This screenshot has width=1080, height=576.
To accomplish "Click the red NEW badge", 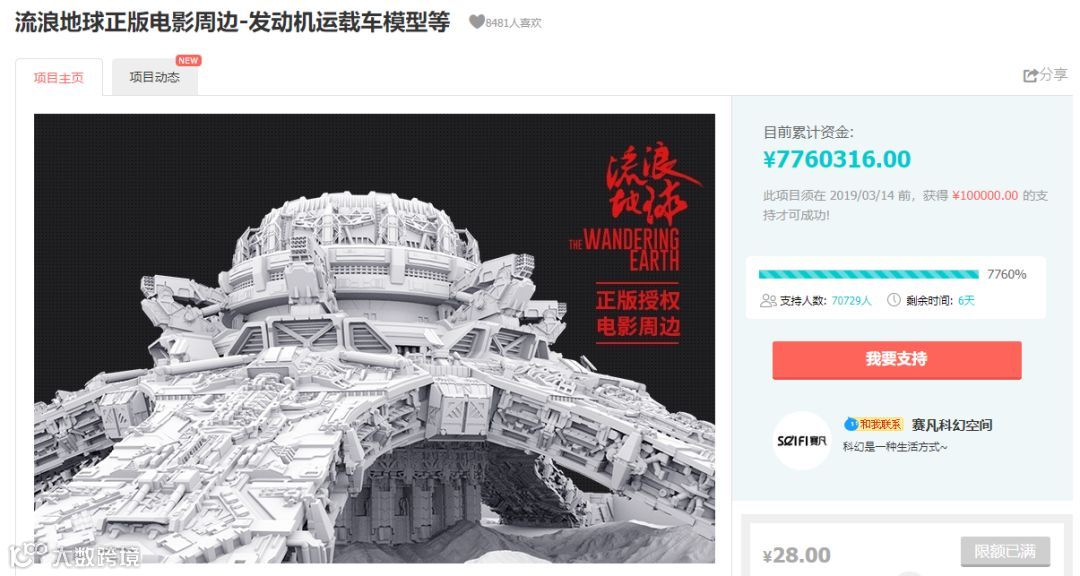I will (x=188, y=61).
